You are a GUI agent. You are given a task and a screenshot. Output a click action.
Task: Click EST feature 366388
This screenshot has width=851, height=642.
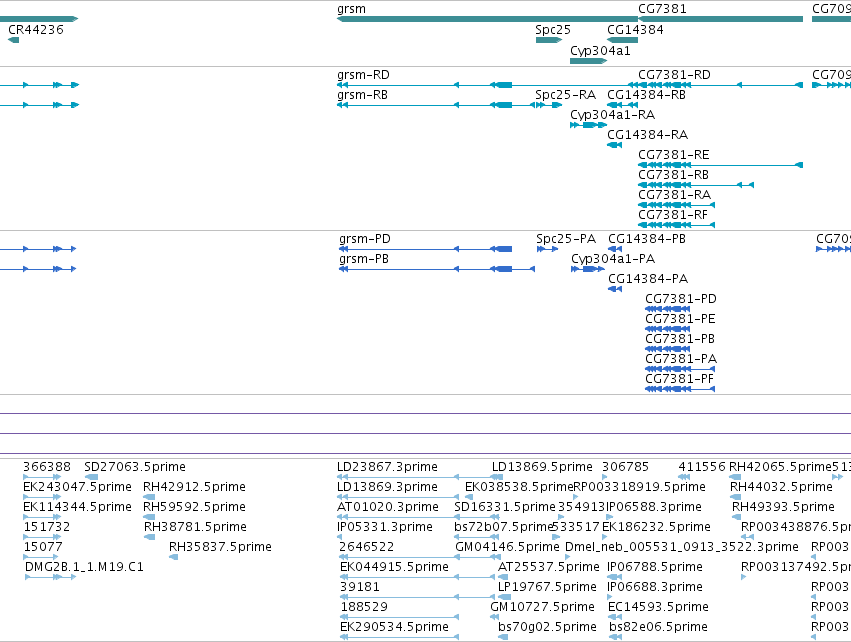click(x=42, y=477)
